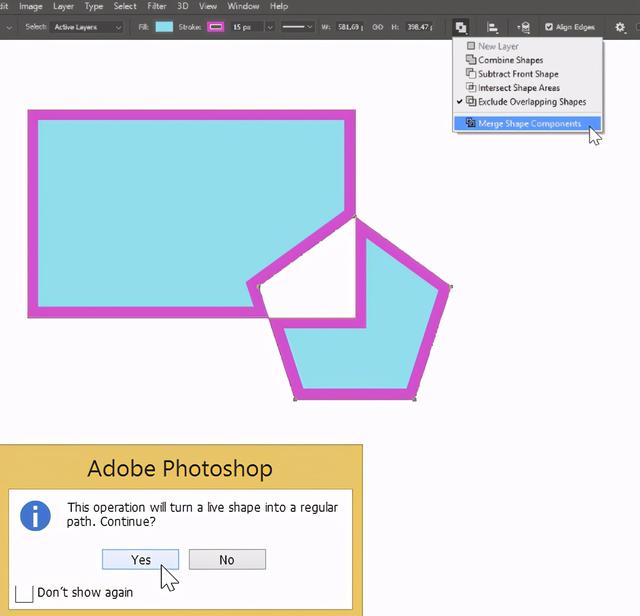Click the shape width W field

click(349, 27)
